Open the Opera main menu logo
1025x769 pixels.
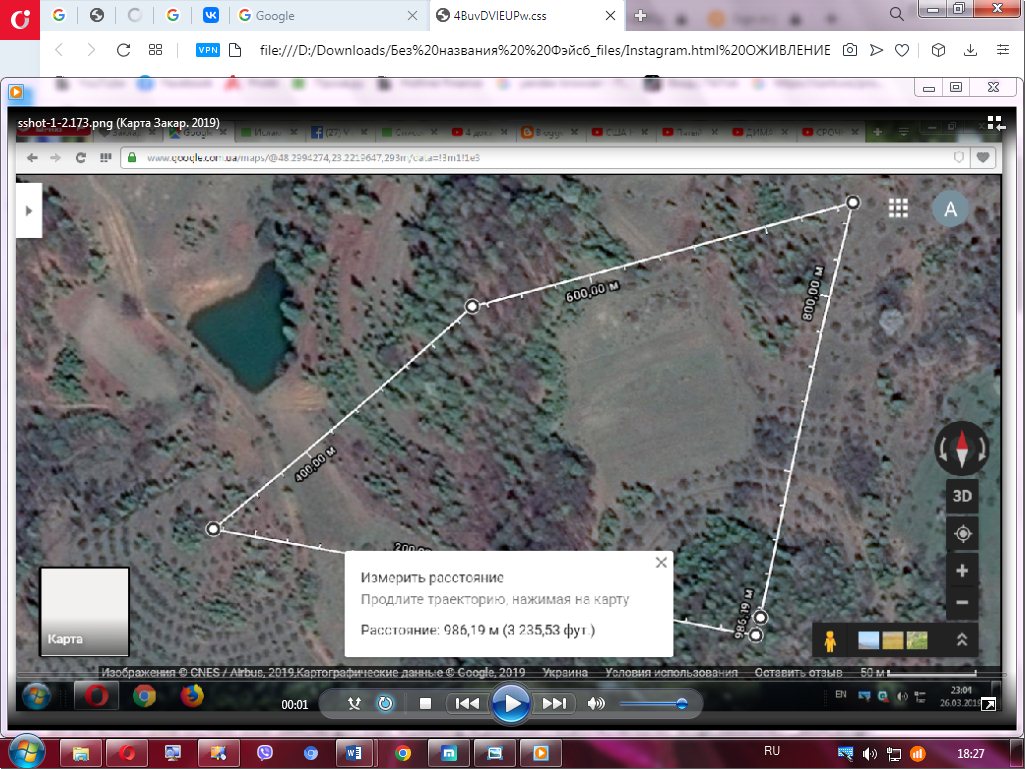[x=20, y=19]
